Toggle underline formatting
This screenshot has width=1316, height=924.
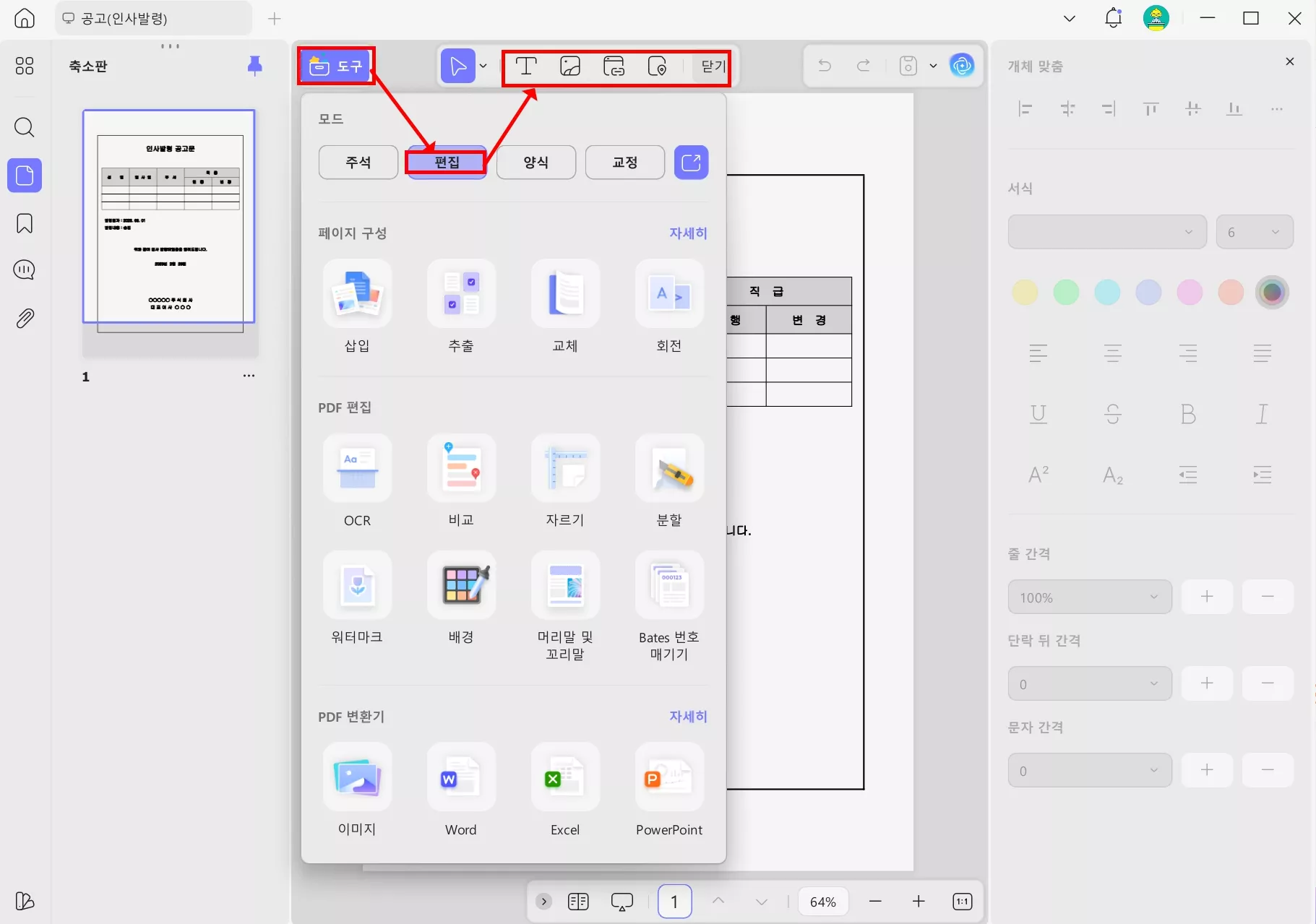1038,414
